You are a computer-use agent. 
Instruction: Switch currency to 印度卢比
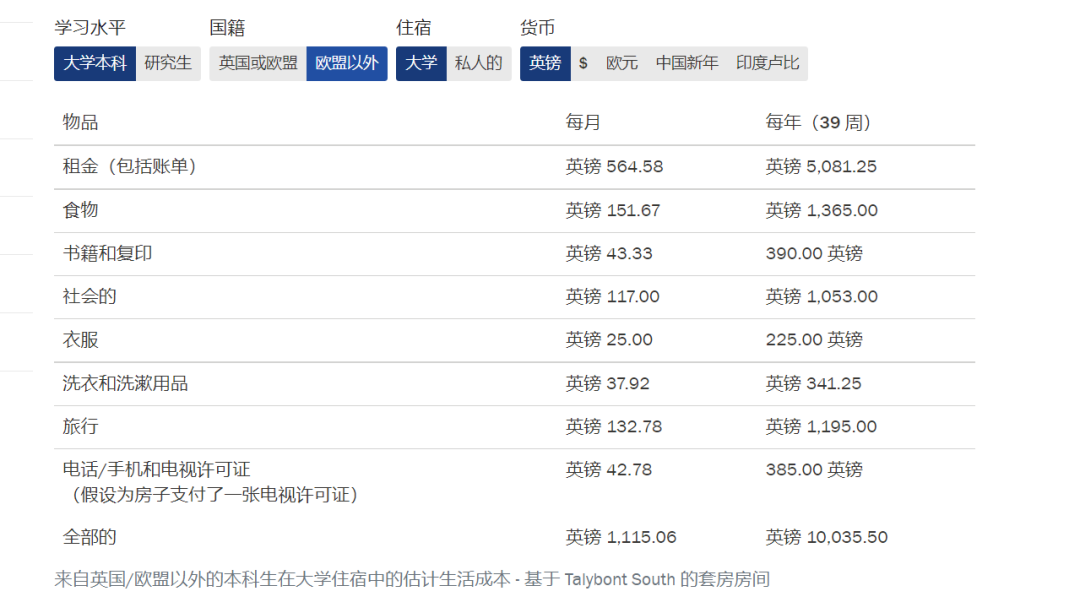coord(768,63)
